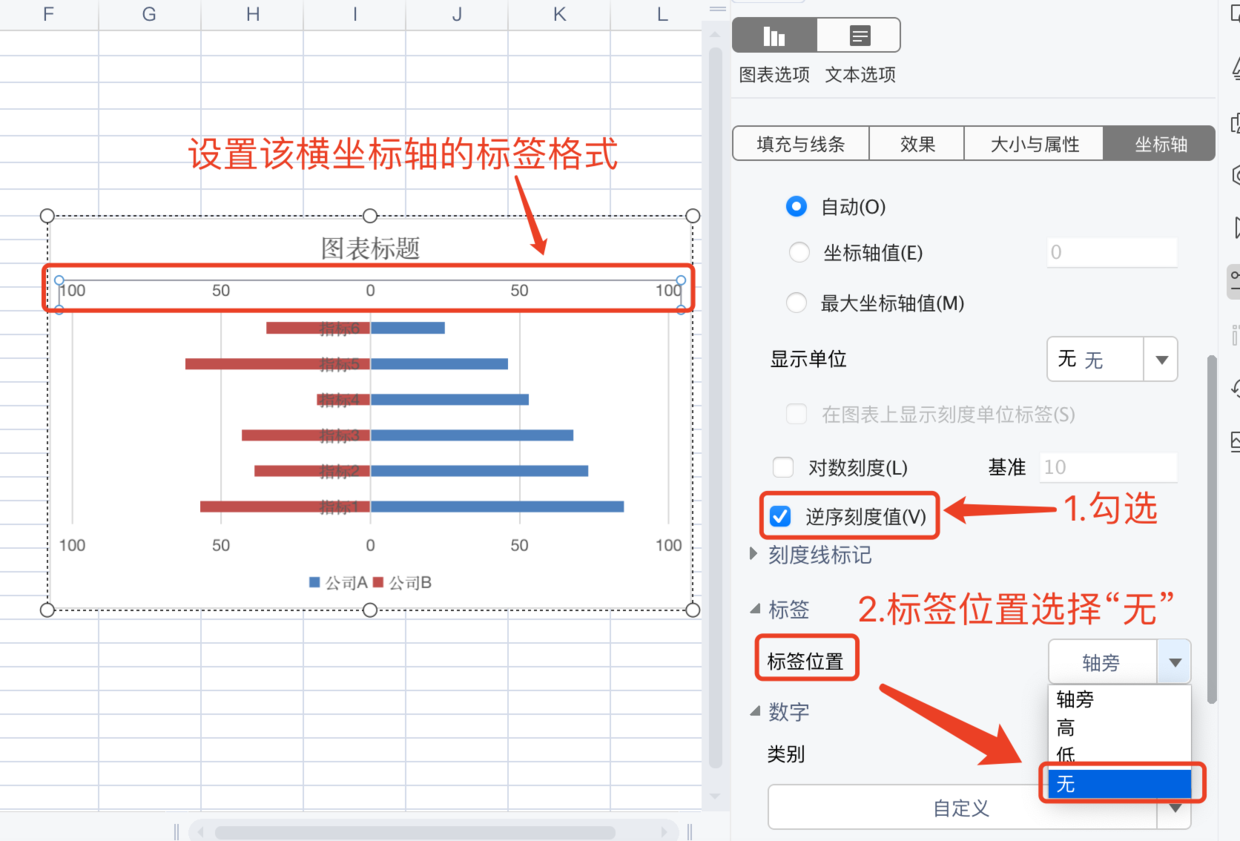
Task: Uncheck the 逆序刻度值(V) checkbox
Action: pyautogui.click(x=781, y=517)
